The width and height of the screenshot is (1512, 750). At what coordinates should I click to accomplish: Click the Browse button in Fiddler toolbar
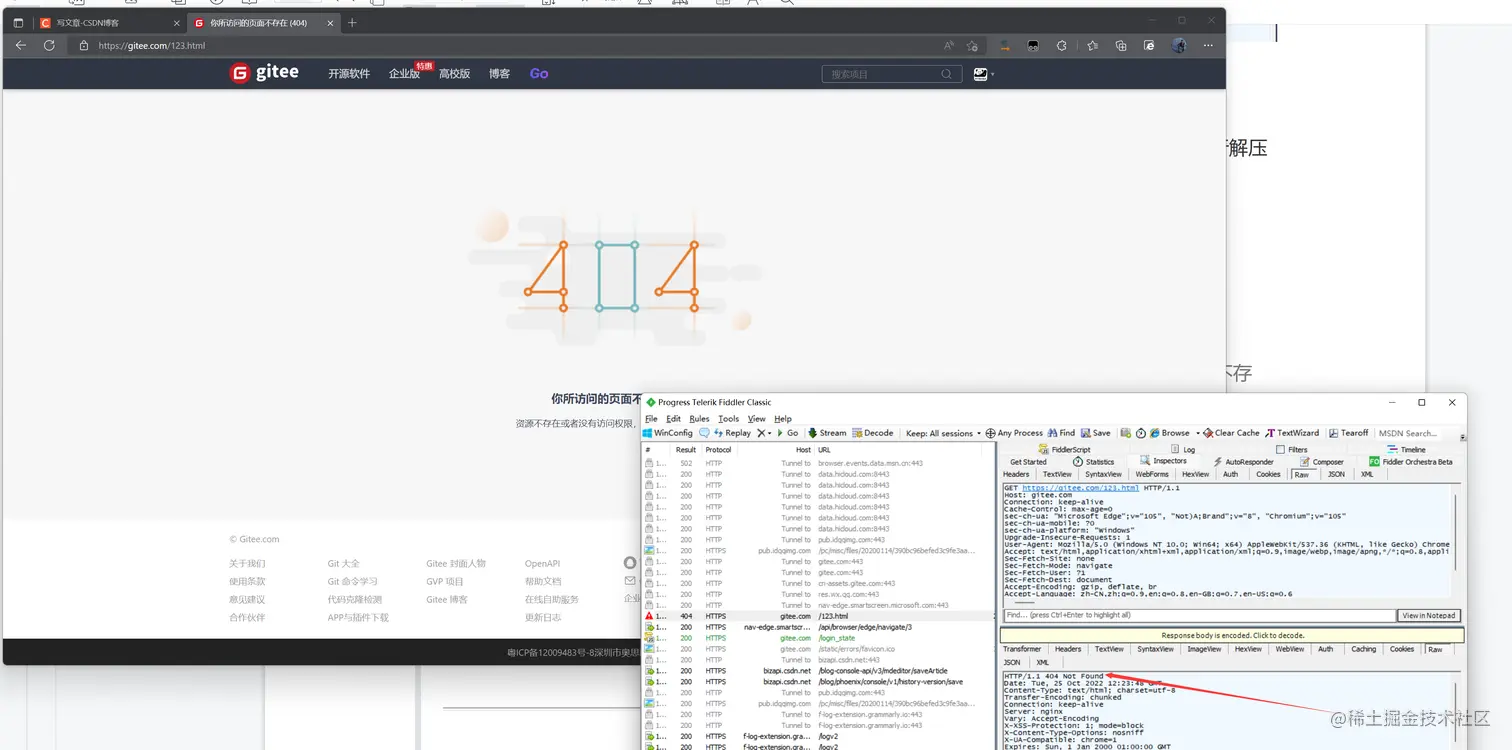point(1169,433)
